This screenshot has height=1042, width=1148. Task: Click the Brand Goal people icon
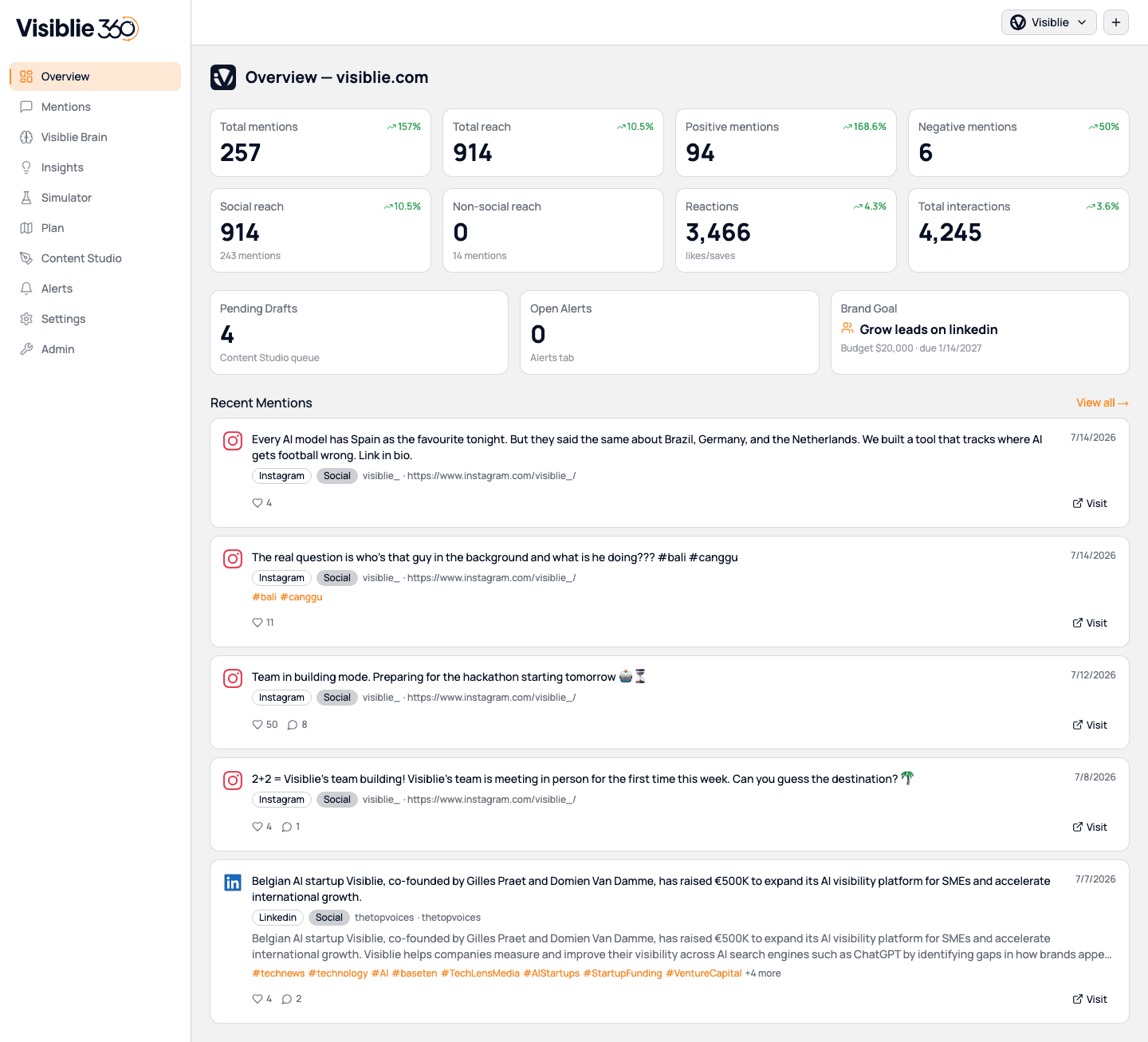847,328
